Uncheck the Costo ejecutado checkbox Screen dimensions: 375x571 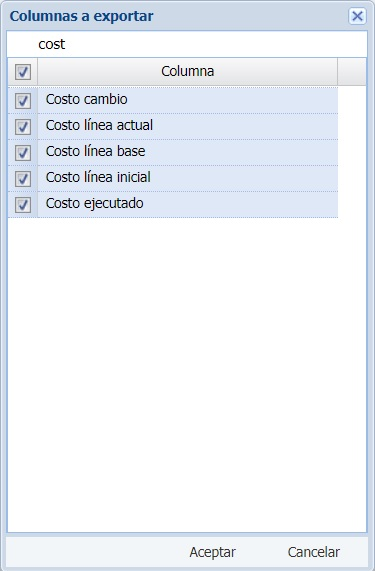click(x=23, y=205)
